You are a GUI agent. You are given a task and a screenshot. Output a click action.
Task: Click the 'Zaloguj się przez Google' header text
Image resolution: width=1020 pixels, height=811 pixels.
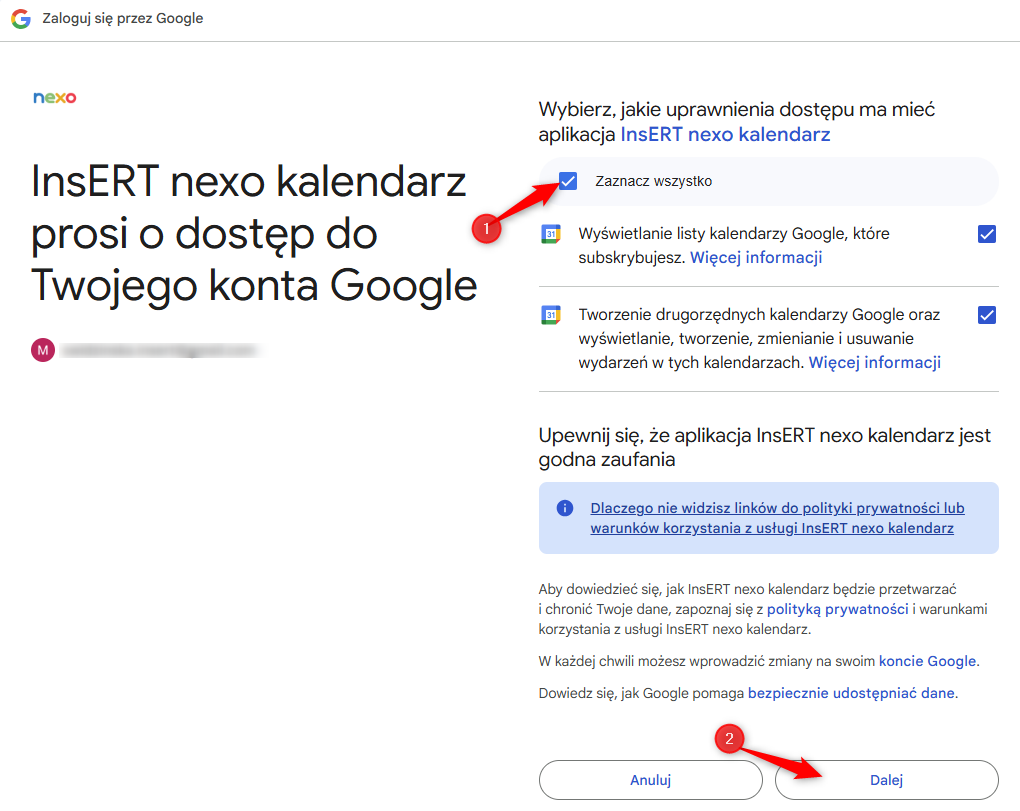tap(123, 19)
